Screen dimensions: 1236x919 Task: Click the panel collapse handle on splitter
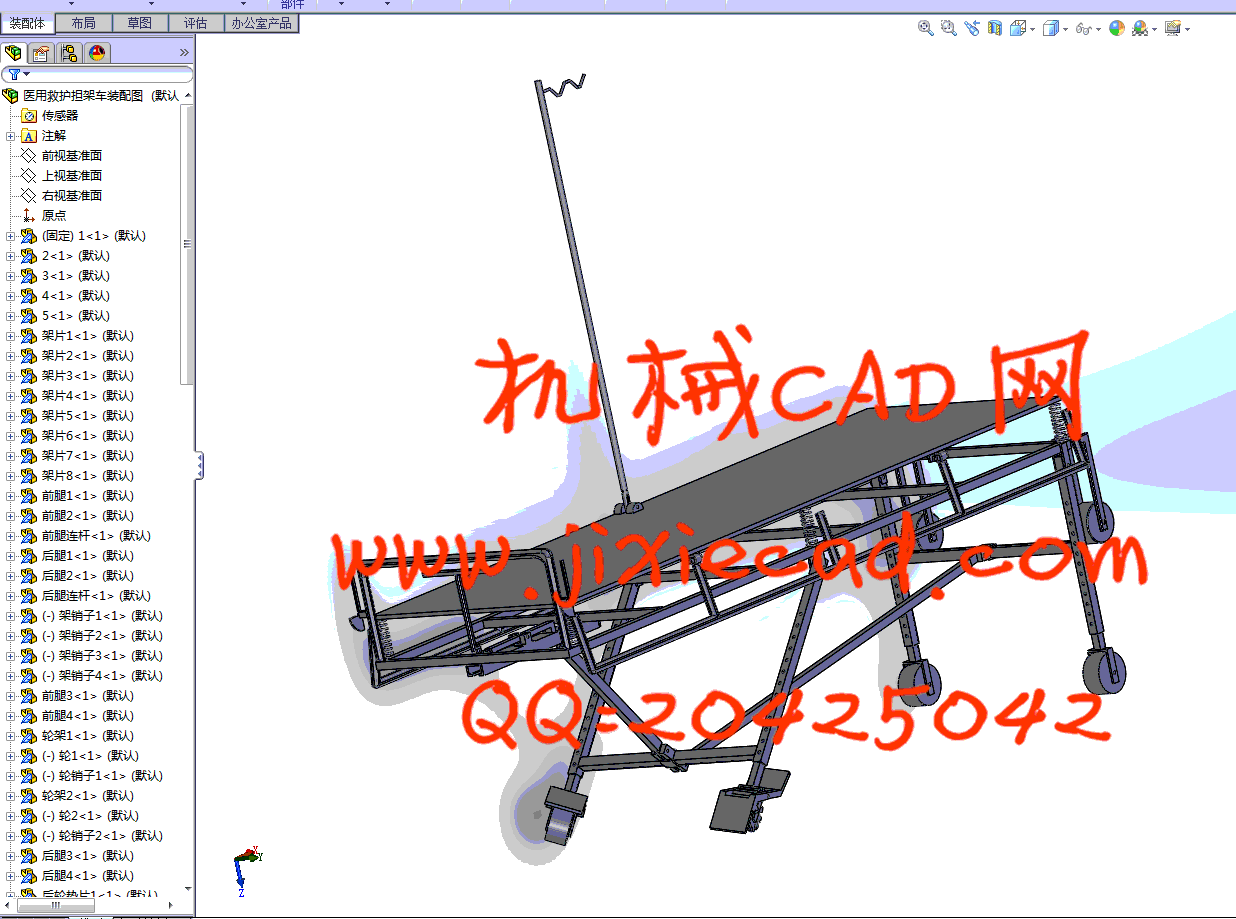pos(200,465)
